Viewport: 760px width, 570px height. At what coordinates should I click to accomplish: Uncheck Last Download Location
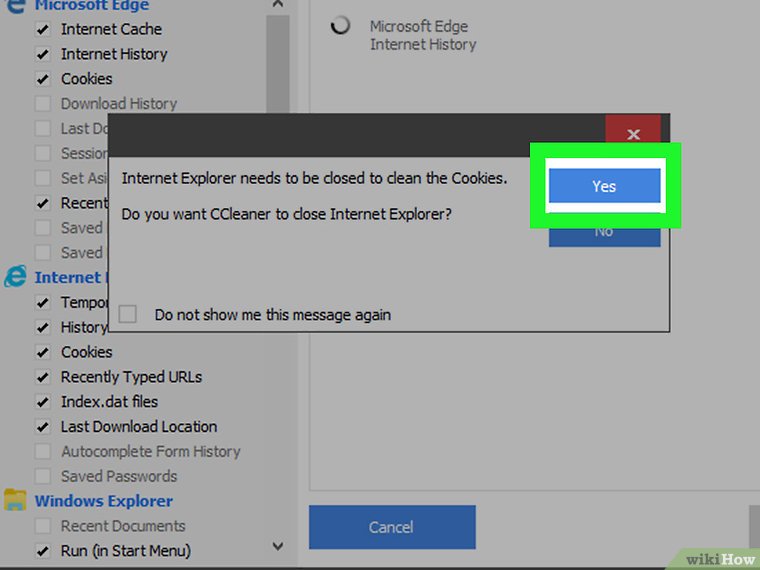(43, 427)
